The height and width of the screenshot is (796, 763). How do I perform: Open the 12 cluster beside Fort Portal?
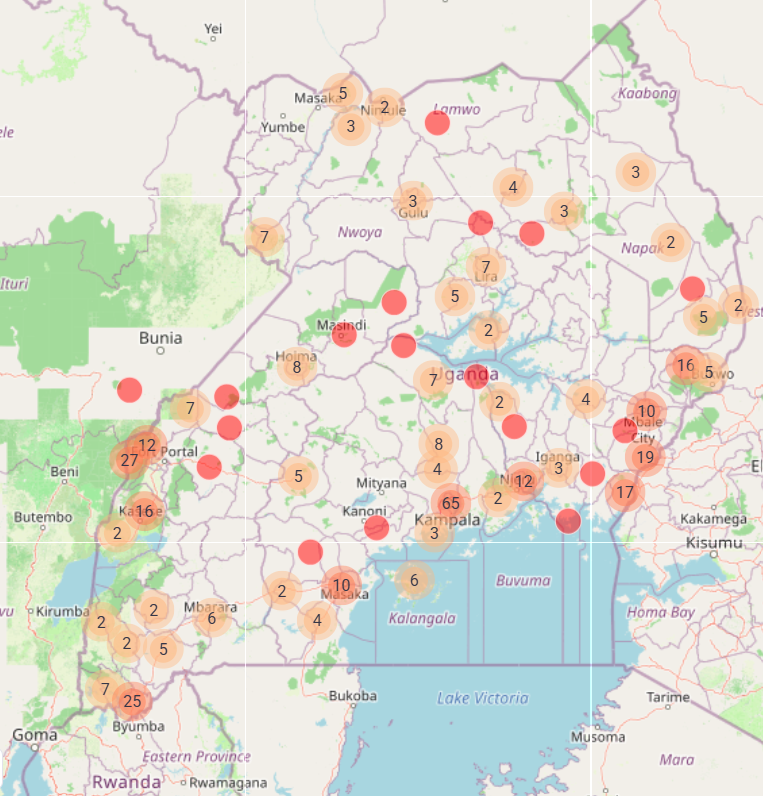pos(147,445)
